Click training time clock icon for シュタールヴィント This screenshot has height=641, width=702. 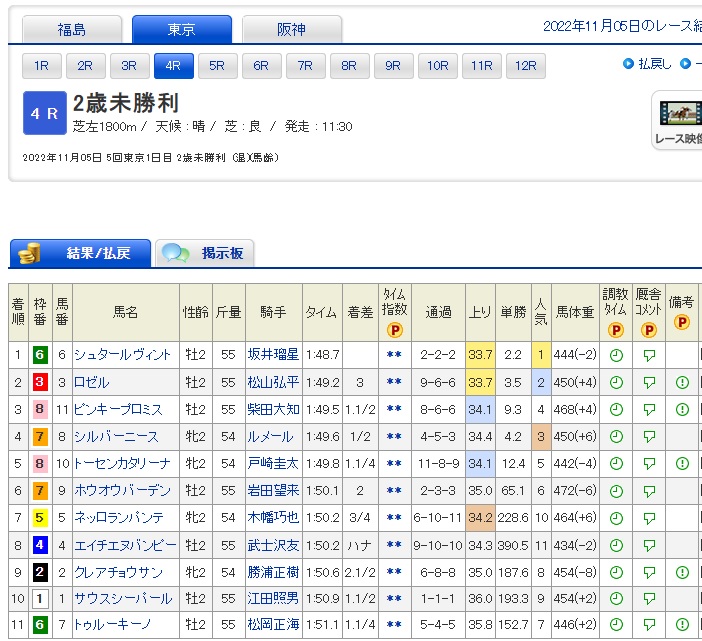pyautogui.click(x=615, y=354)
